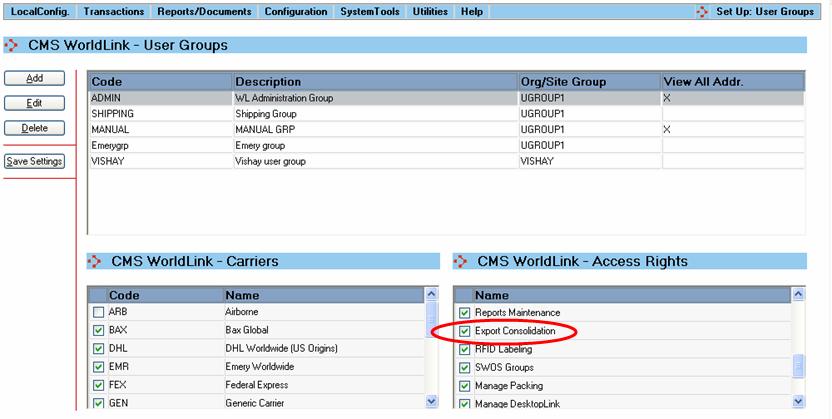
Task: Click the Save Settings button
Action: tap(35, 161)
